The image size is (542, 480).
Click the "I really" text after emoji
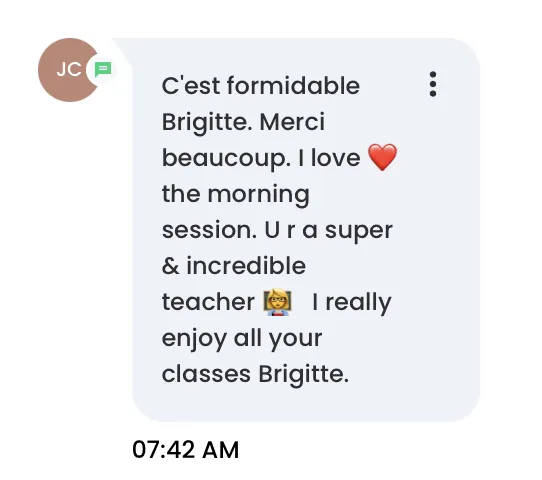pos(352,303)
